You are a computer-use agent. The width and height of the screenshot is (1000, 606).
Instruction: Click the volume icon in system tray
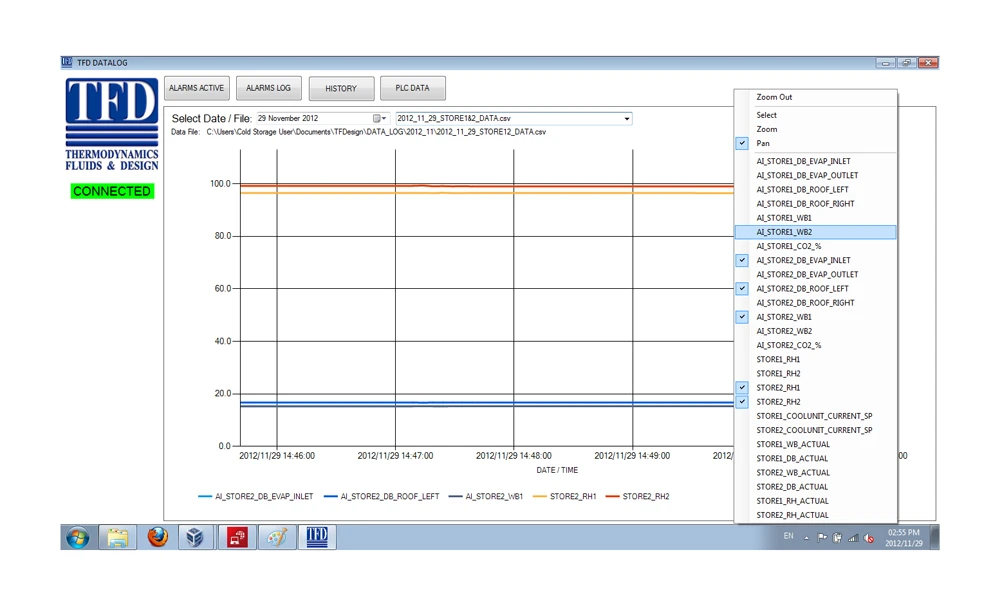869,538
